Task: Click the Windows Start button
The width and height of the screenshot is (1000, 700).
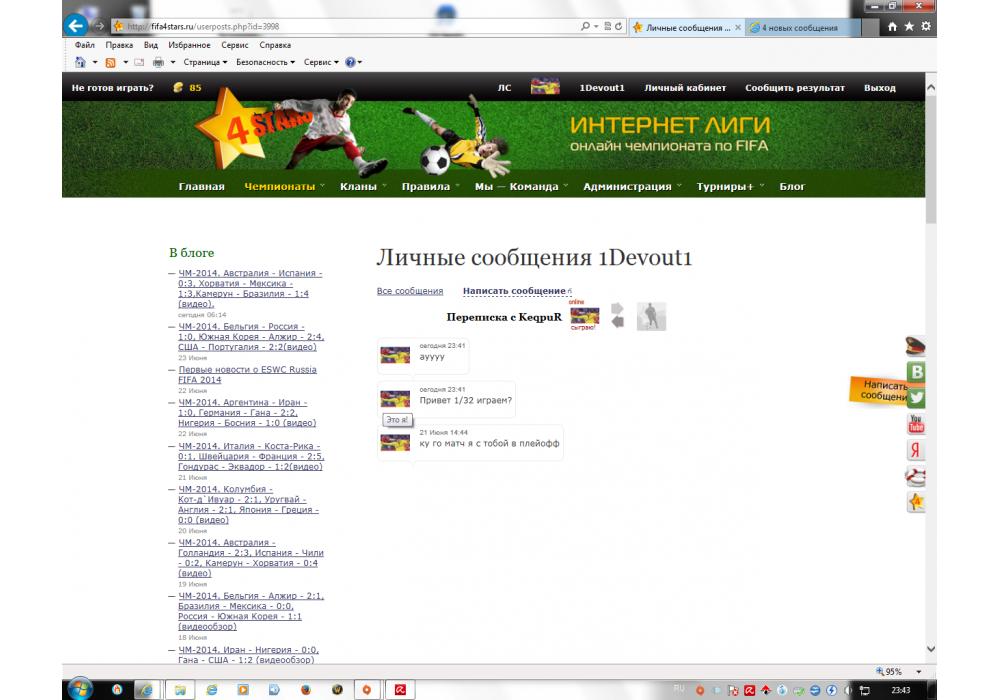Action: (80, 688)
